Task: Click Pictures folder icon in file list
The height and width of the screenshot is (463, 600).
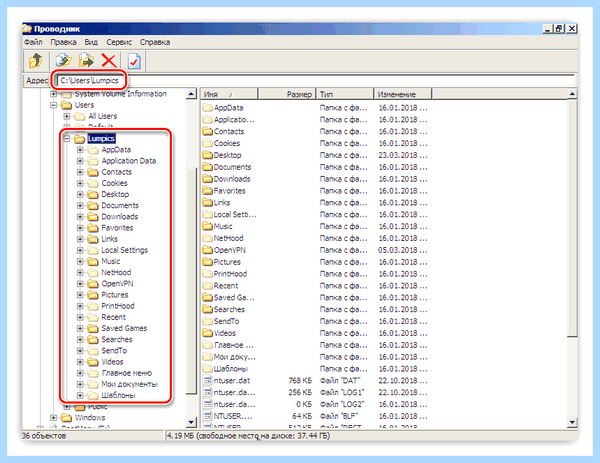Action: (x=207, y=262)
